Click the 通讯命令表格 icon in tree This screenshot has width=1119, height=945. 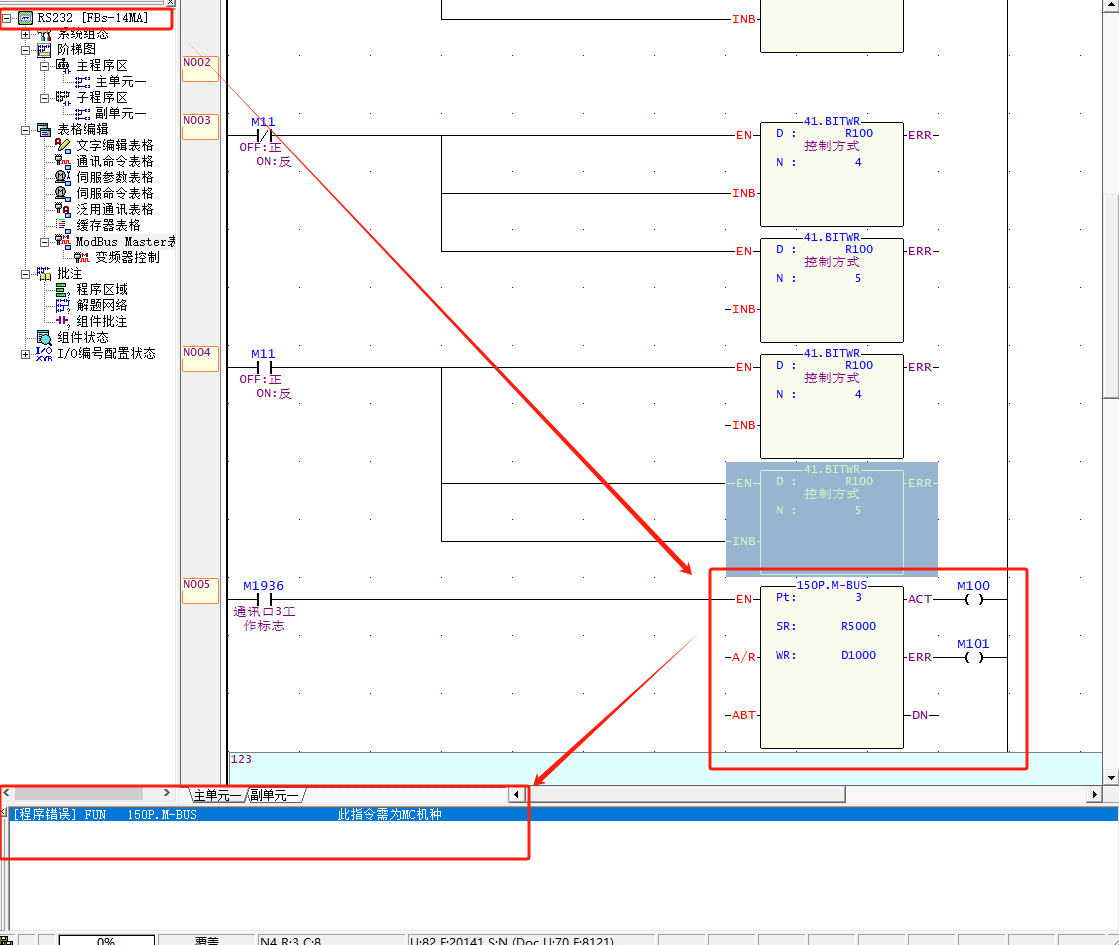point(63,161)
